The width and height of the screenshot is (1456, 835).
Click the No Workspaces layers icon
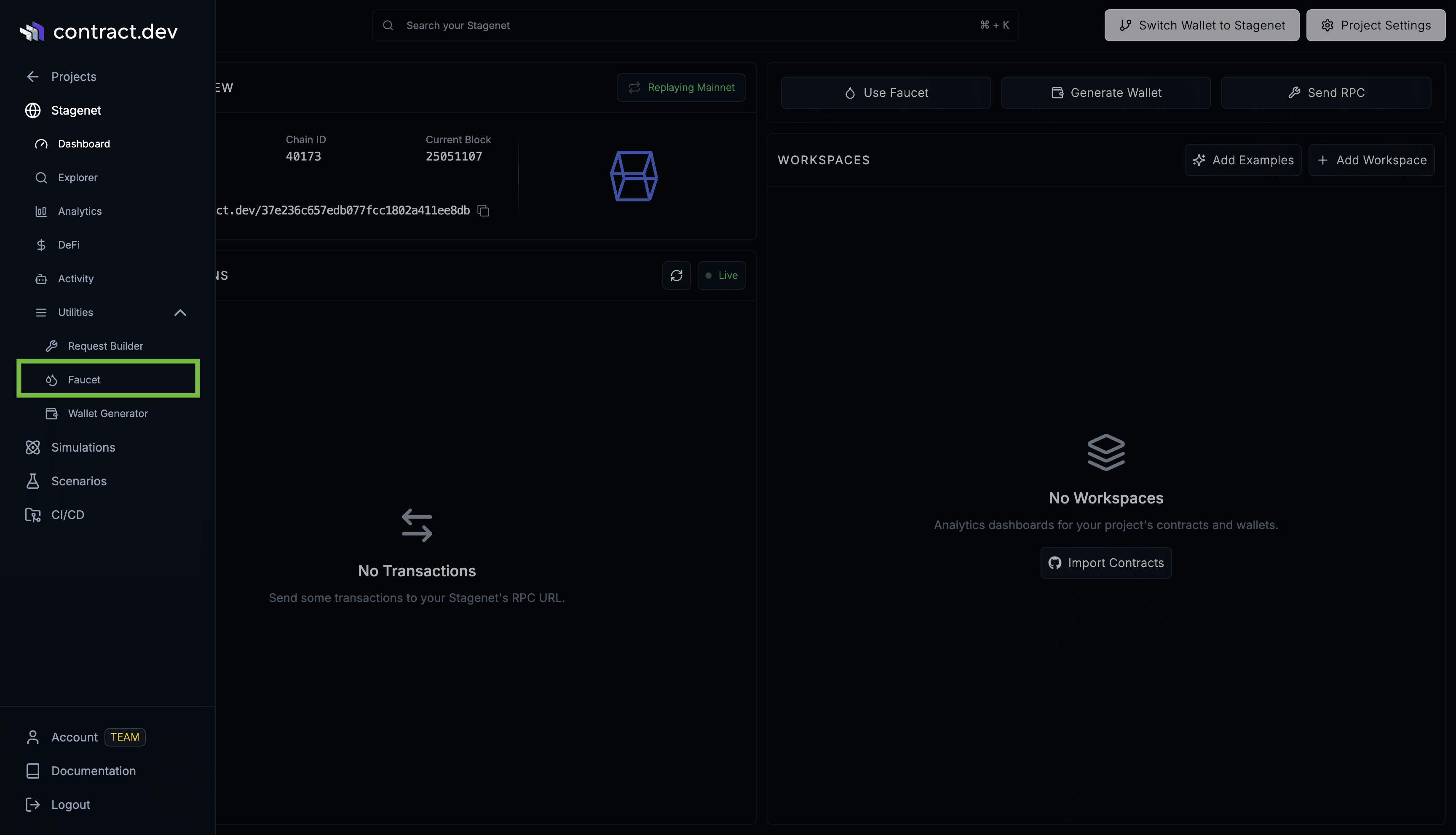(x=1105, y=452)
